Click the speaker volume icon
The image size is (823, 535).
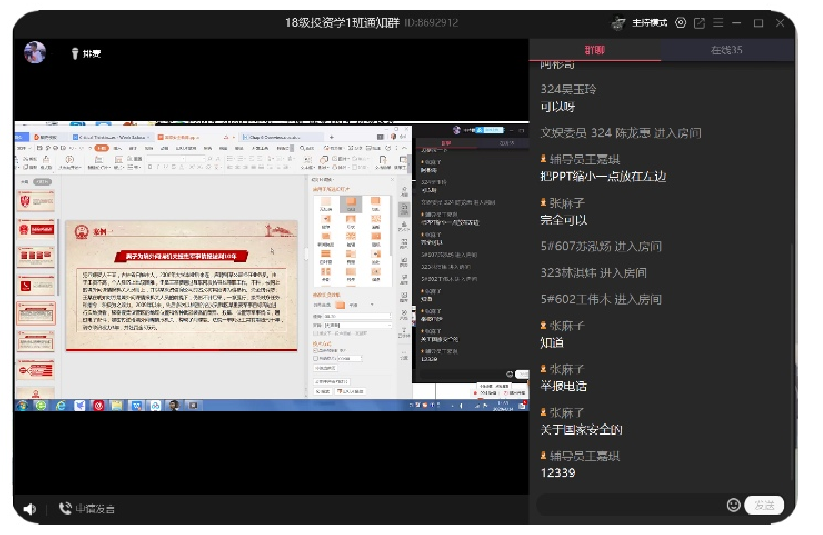tap(30, 509)
